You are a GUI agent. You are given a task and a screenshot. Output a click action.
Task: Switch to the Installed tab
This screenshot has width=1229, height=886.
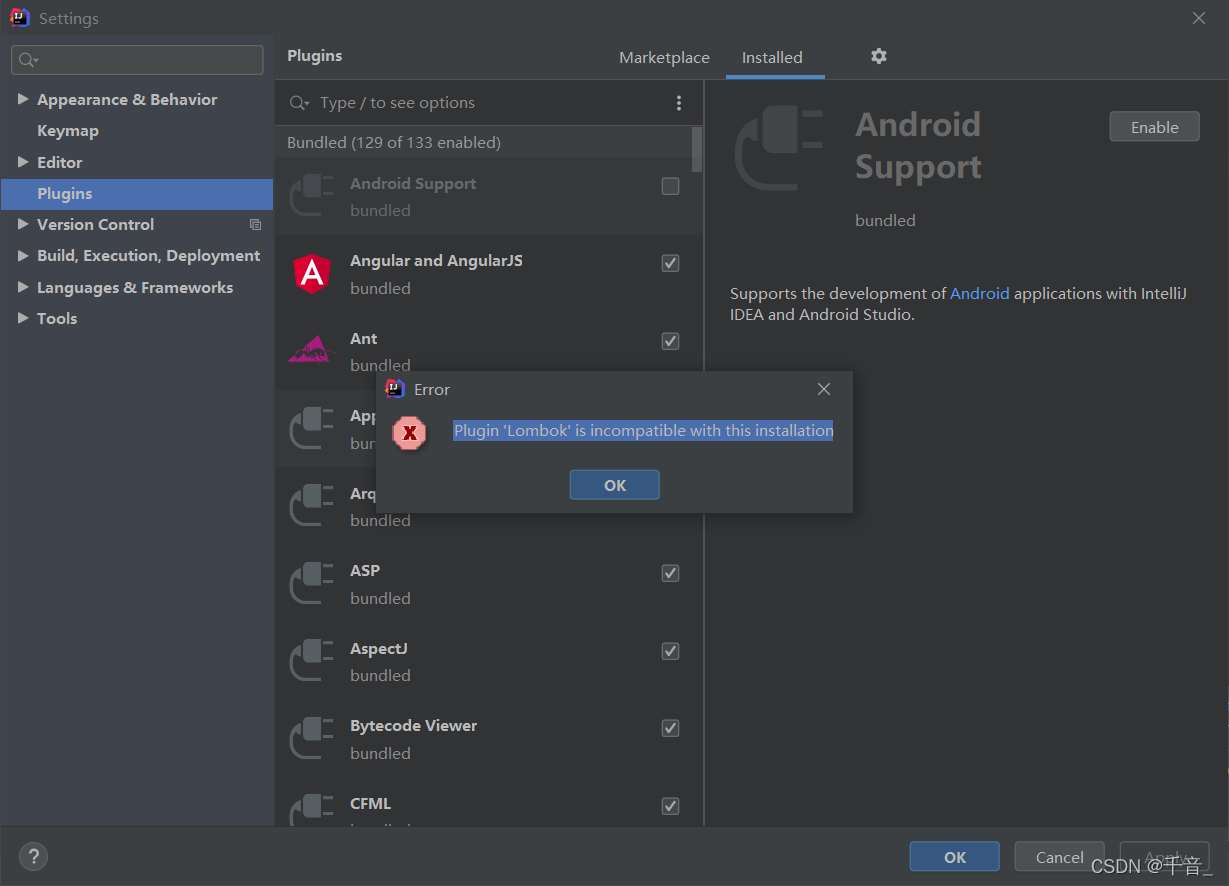[772, 58]
